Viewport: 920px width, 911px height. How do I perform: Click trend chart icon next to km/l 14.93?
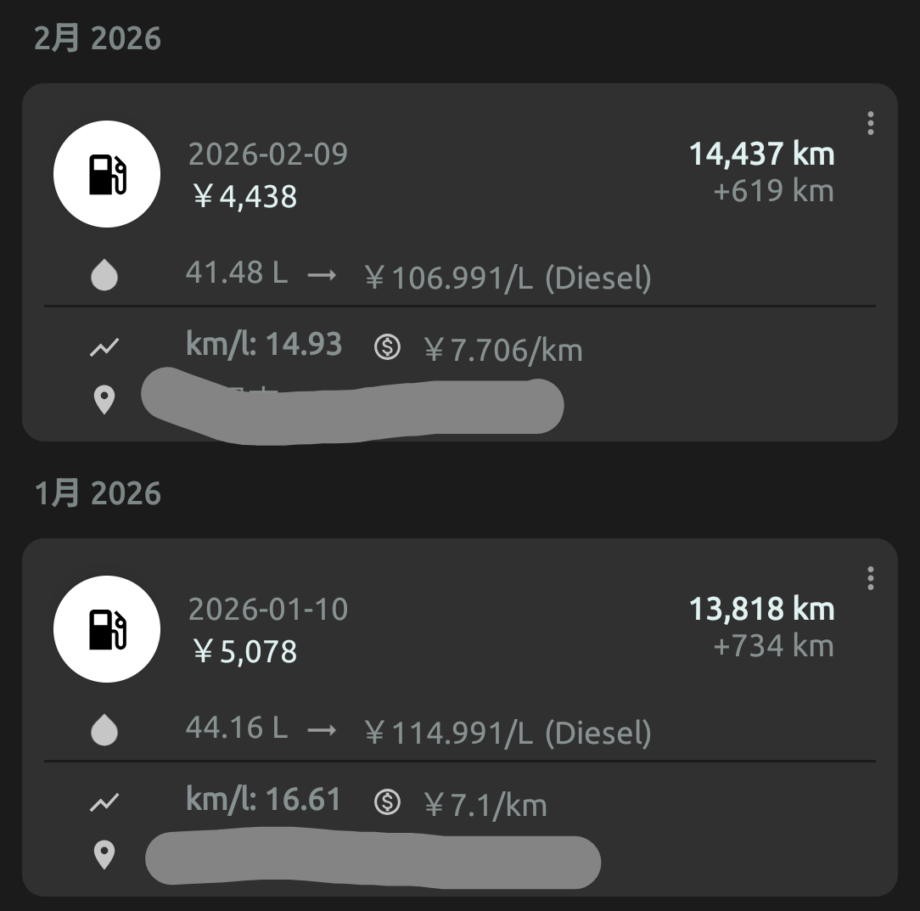point(104,348)
